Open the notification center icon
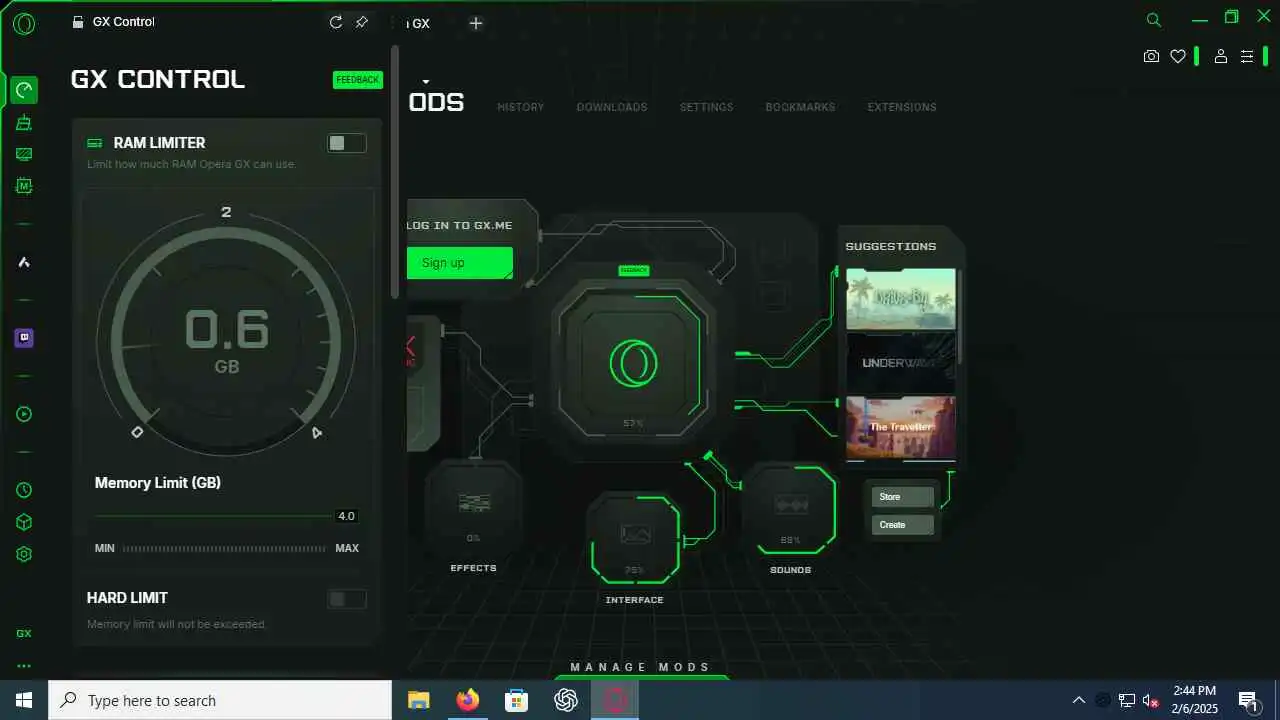The width and height of the screenshot is (1280, 720). click(x=1248, y=700)
